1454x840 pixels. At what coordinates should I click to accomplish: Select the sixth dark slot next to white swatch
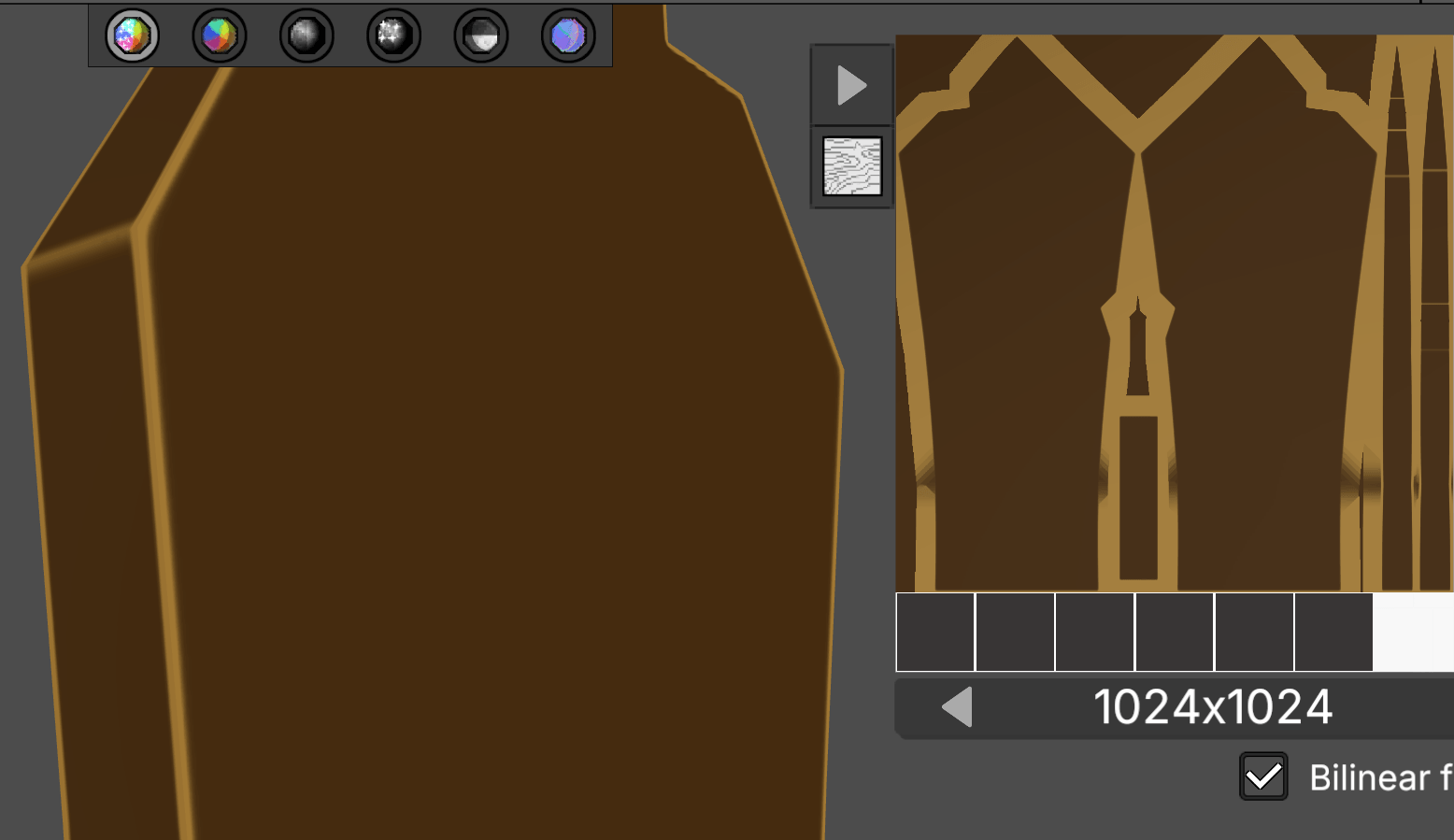1333,632
